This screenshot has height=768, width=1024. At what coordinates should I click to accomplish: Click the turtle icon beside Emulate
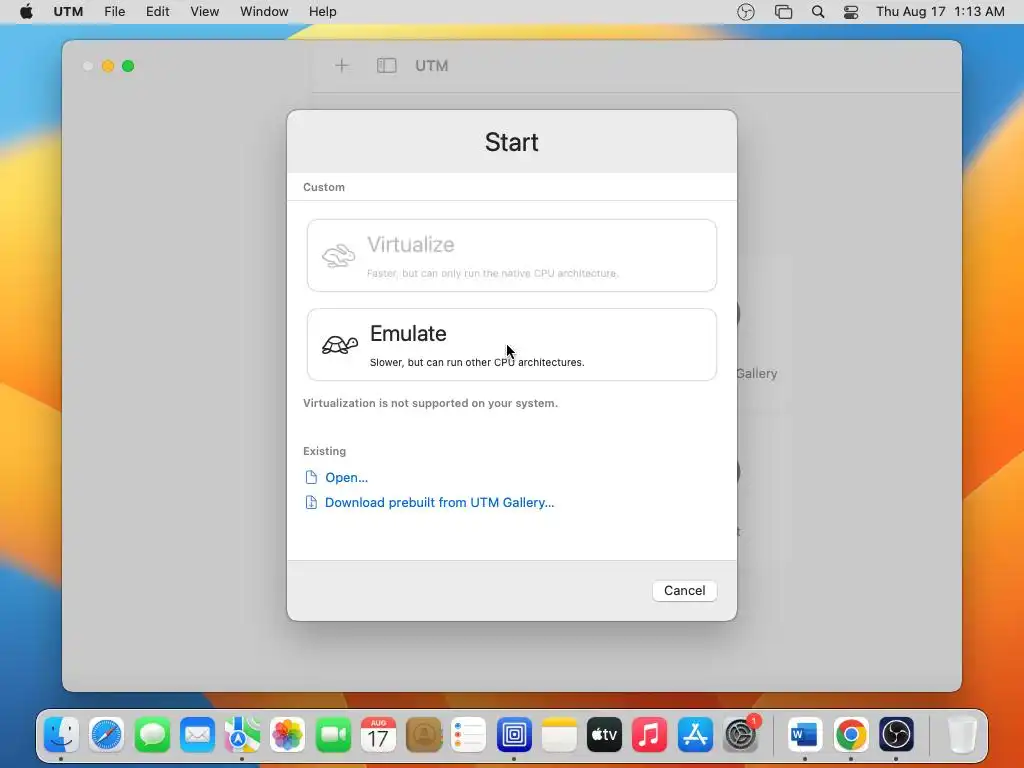(340, 345)
